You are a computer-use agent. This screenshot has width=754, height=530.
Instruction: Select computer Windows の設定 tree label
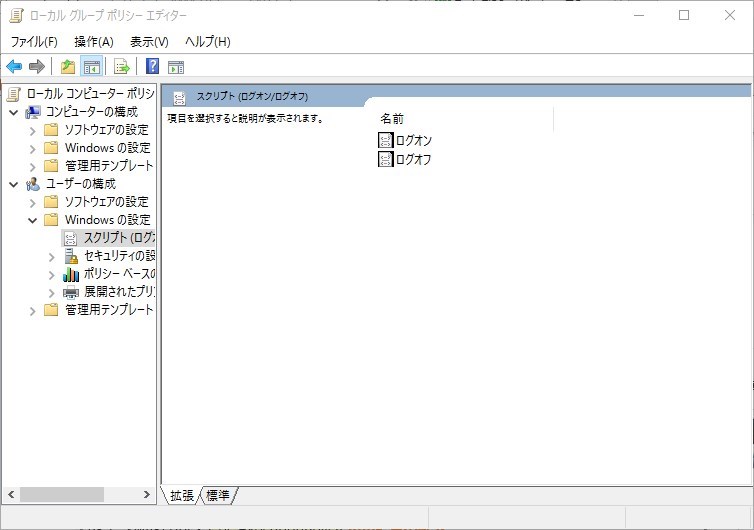click(108, 148)
